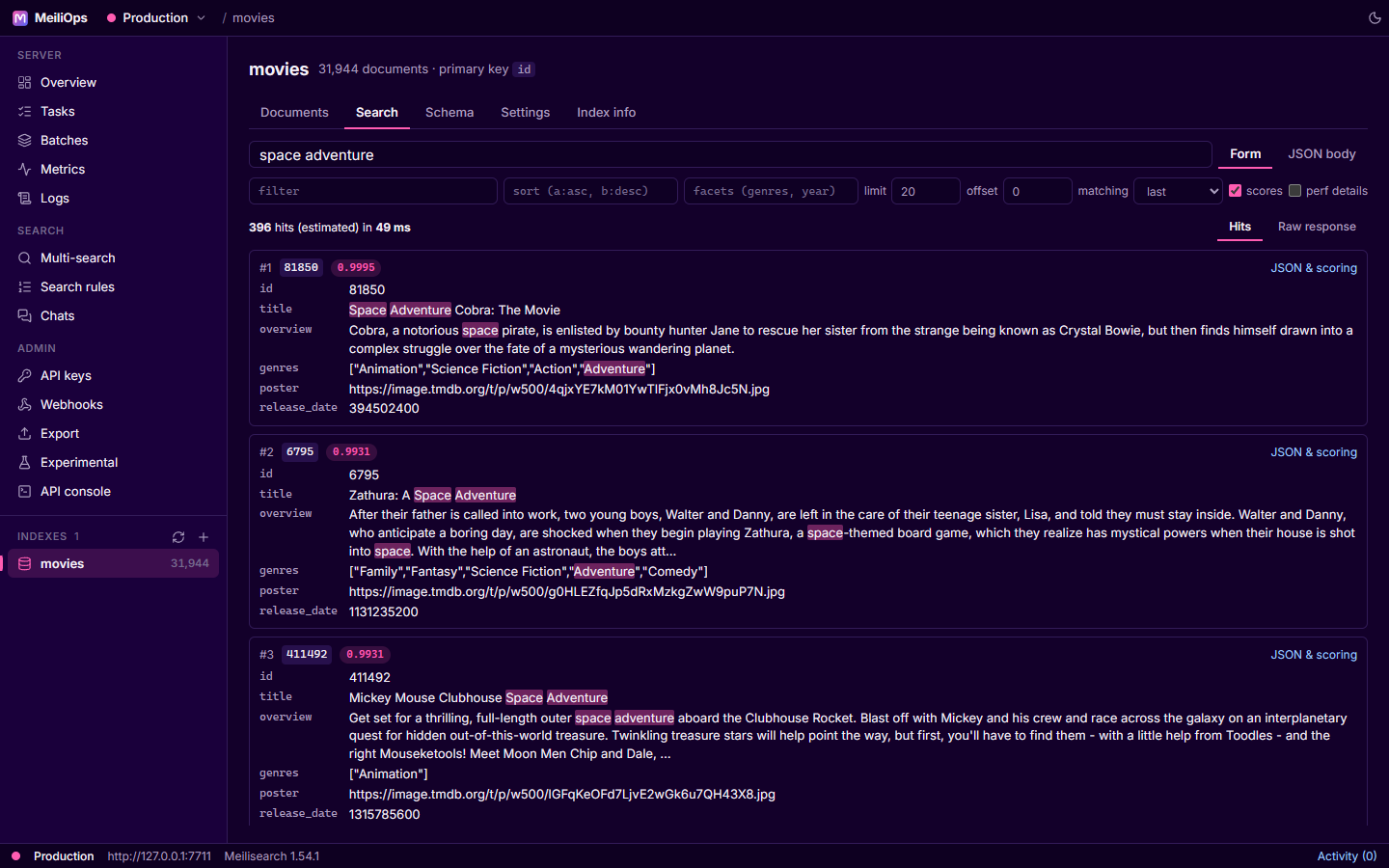Add a new index with plus icon

pyautogui.click(x=204, y=537)
